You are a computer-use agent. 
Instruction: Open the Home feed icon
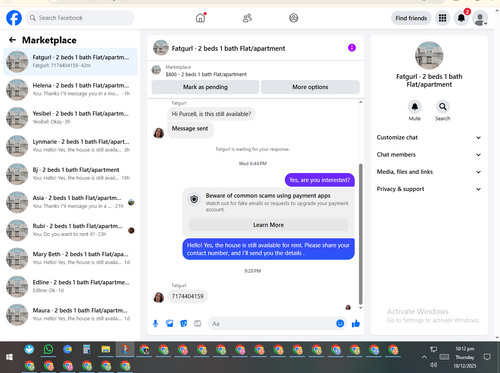click(200, 18)
